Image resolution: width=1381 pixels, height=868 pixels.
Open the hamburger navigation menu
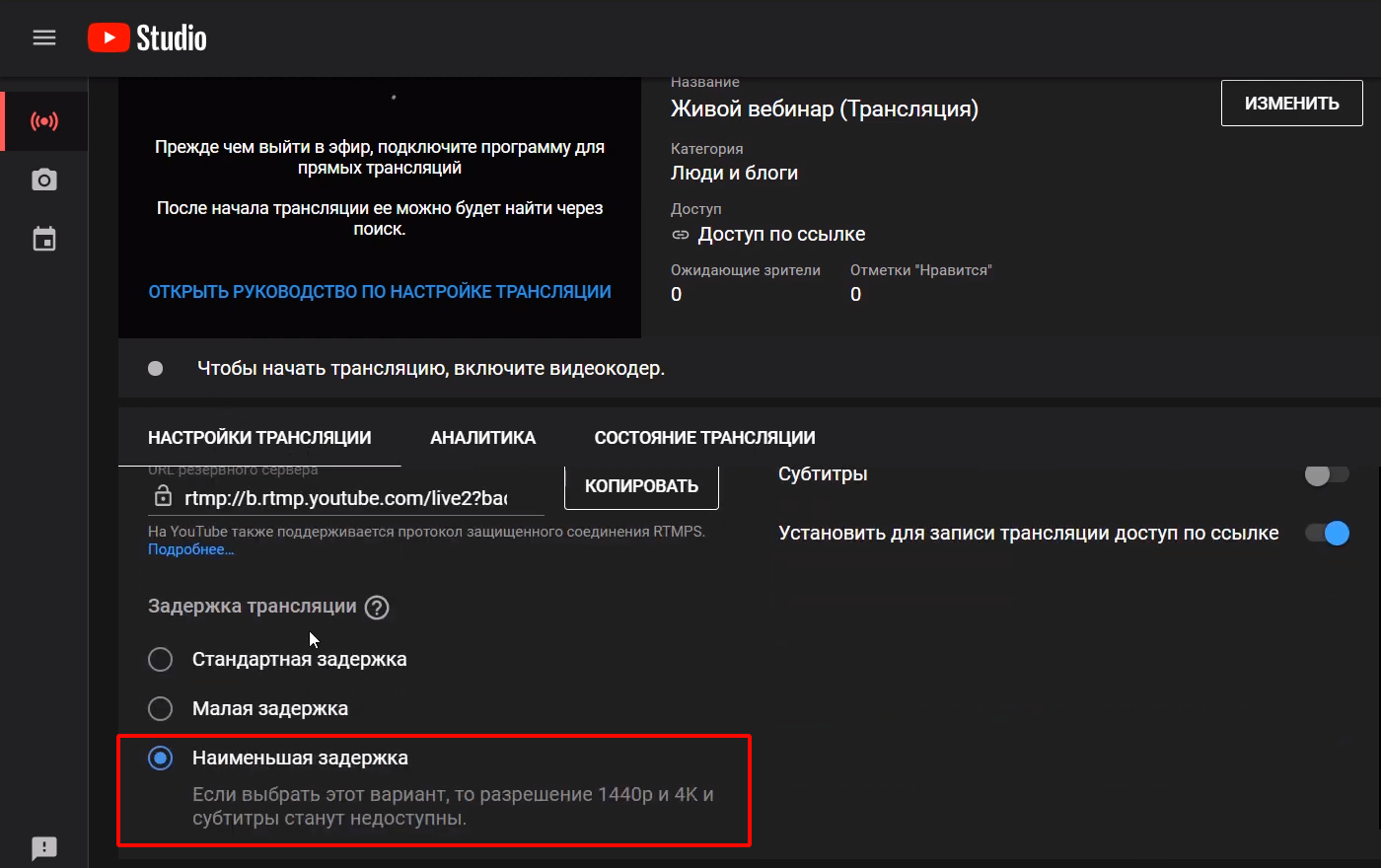coord(44,37)
